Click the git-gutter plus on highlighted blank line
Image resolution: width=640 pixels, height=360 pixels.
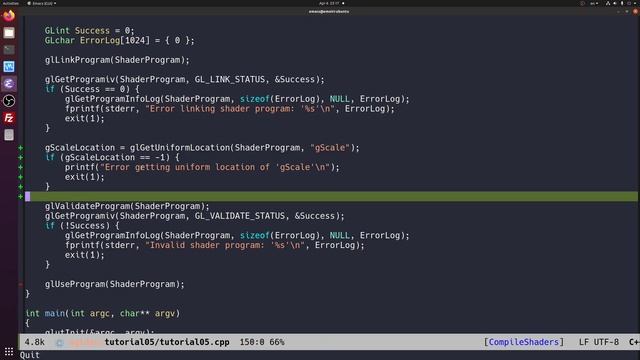pyautogui.click(x=20, y=197)
